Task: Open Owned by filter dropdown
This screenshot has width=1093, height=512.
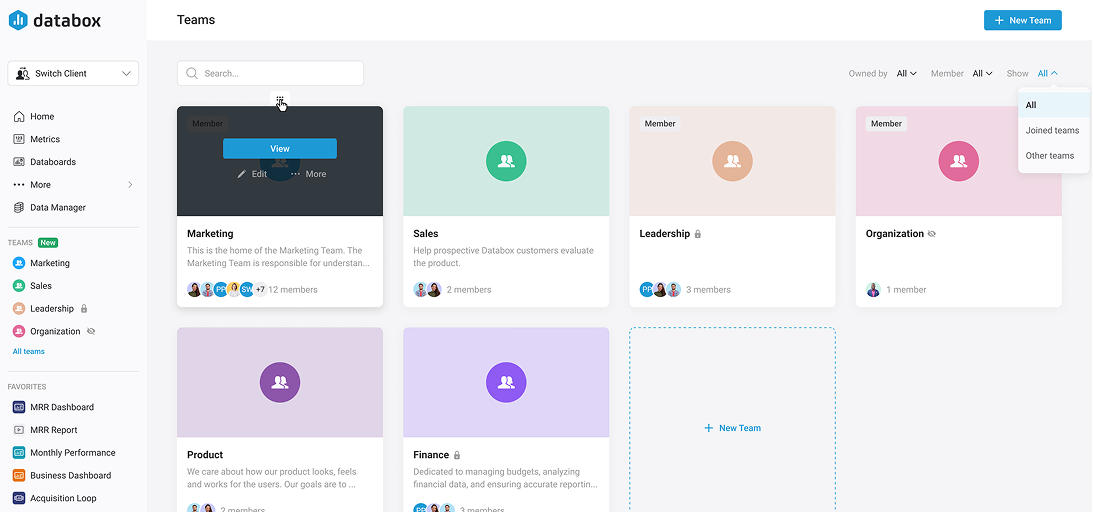Action: pyautogui.click(x=906, y=73)
